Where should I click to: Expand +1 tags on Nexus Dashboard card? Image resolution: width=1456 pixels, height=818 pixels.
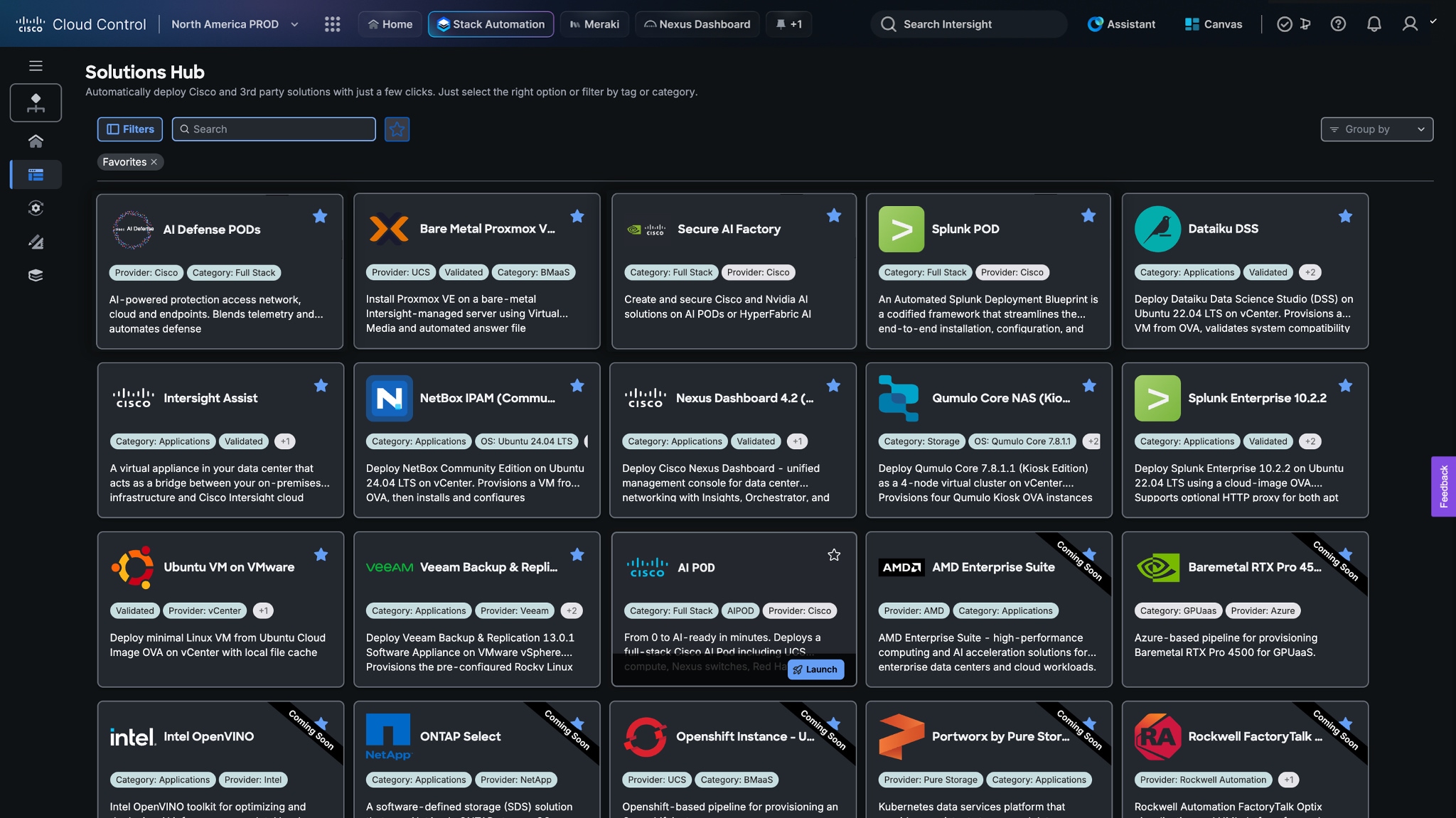(x=797, y=441)
